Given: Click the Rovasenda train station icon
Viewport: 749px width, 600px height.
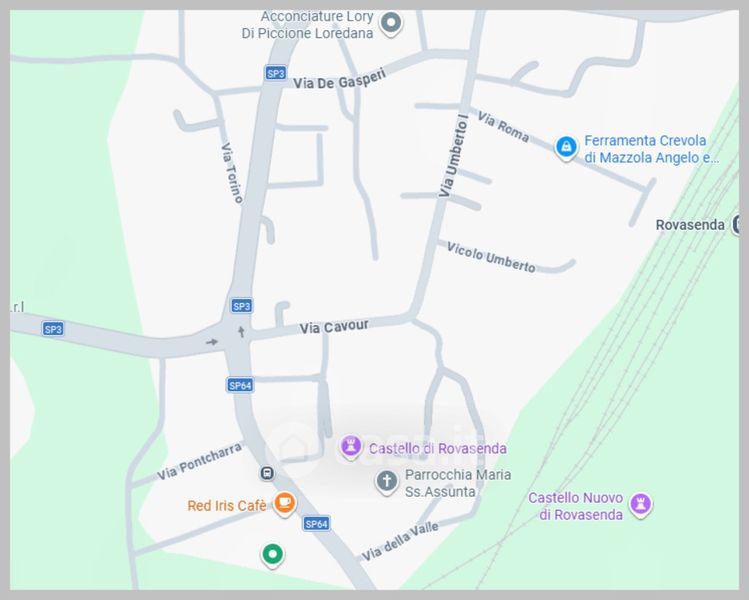Looking at the screenshot, I should 736,224.
